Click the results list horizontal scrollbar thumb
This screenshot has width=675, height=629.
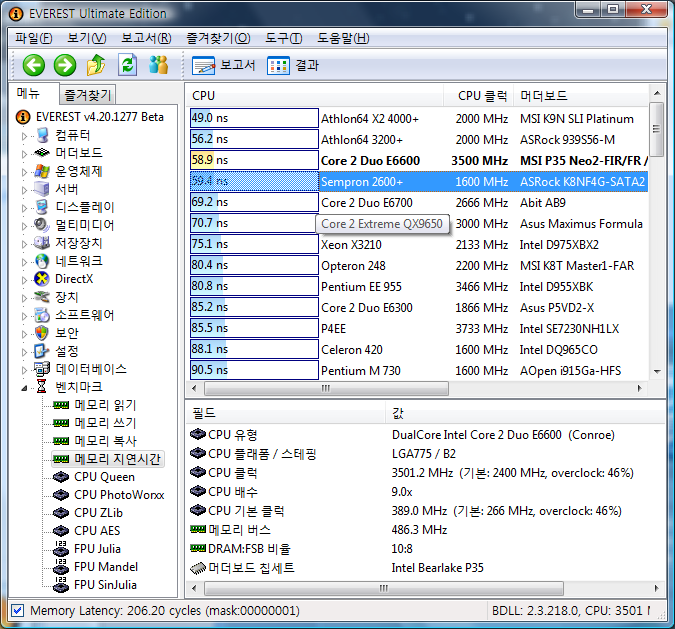(326, 388)
